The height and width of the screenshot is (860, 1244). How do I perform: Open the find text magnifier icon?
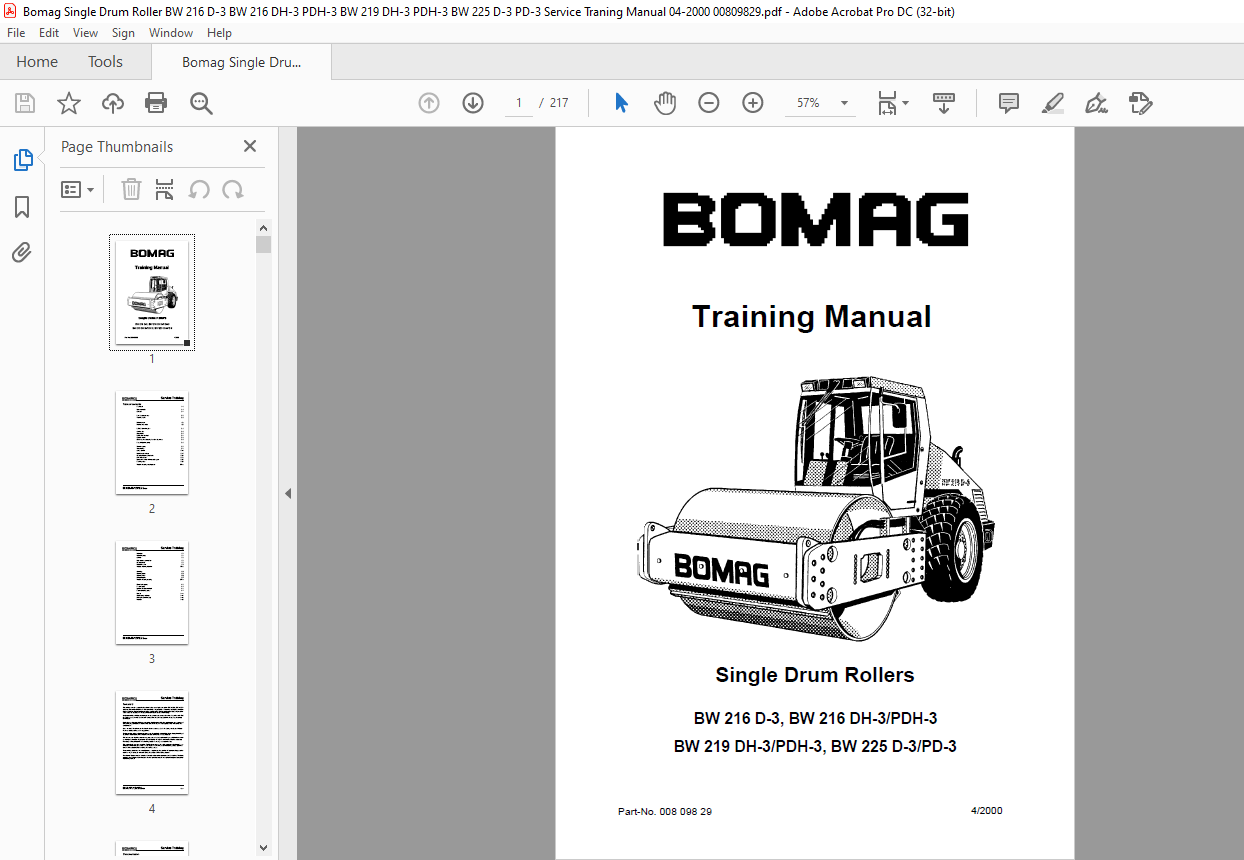[x=201, y=103]
